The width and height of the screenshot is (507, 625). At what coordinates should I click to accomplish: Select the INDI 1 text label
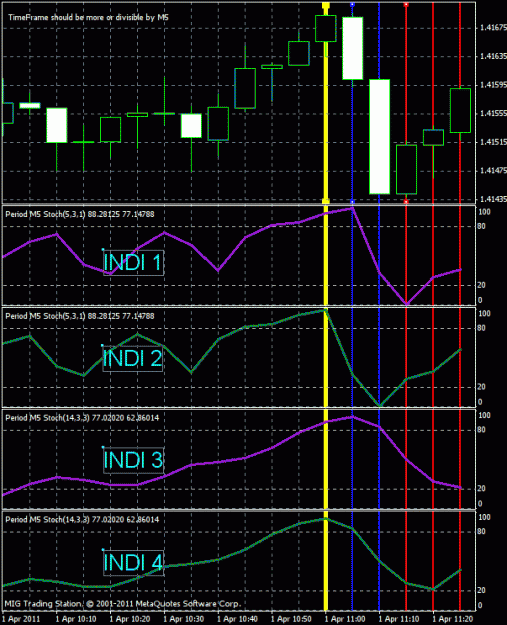point(133,262)
